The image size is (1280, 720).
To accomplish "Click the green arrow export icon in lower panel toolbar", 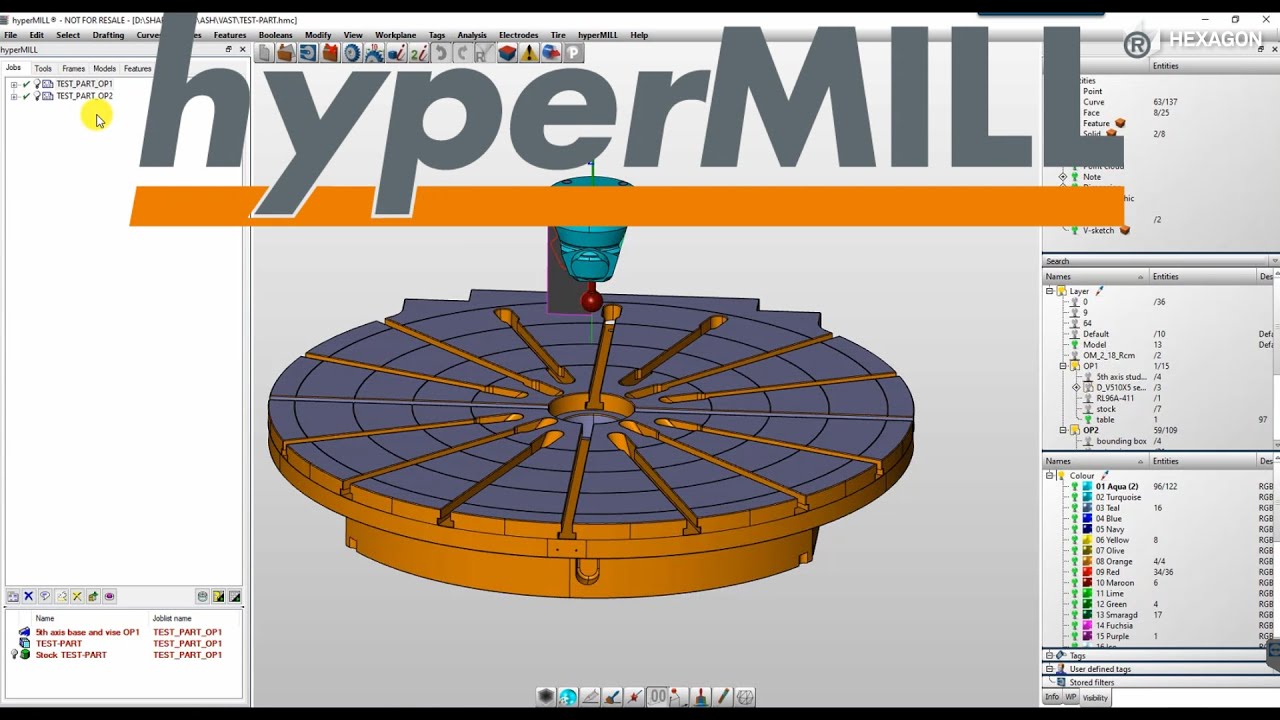I will [93, 596].
